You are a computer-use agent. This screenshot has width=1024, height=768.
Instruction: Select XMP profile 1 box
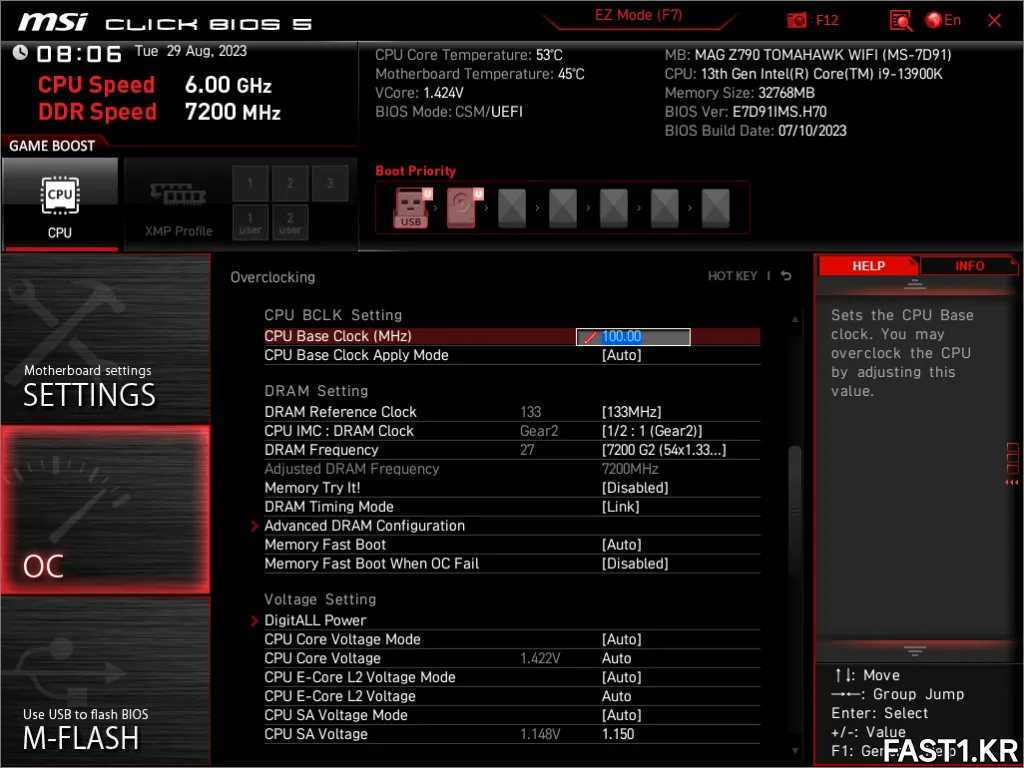(x=250, y=184)
